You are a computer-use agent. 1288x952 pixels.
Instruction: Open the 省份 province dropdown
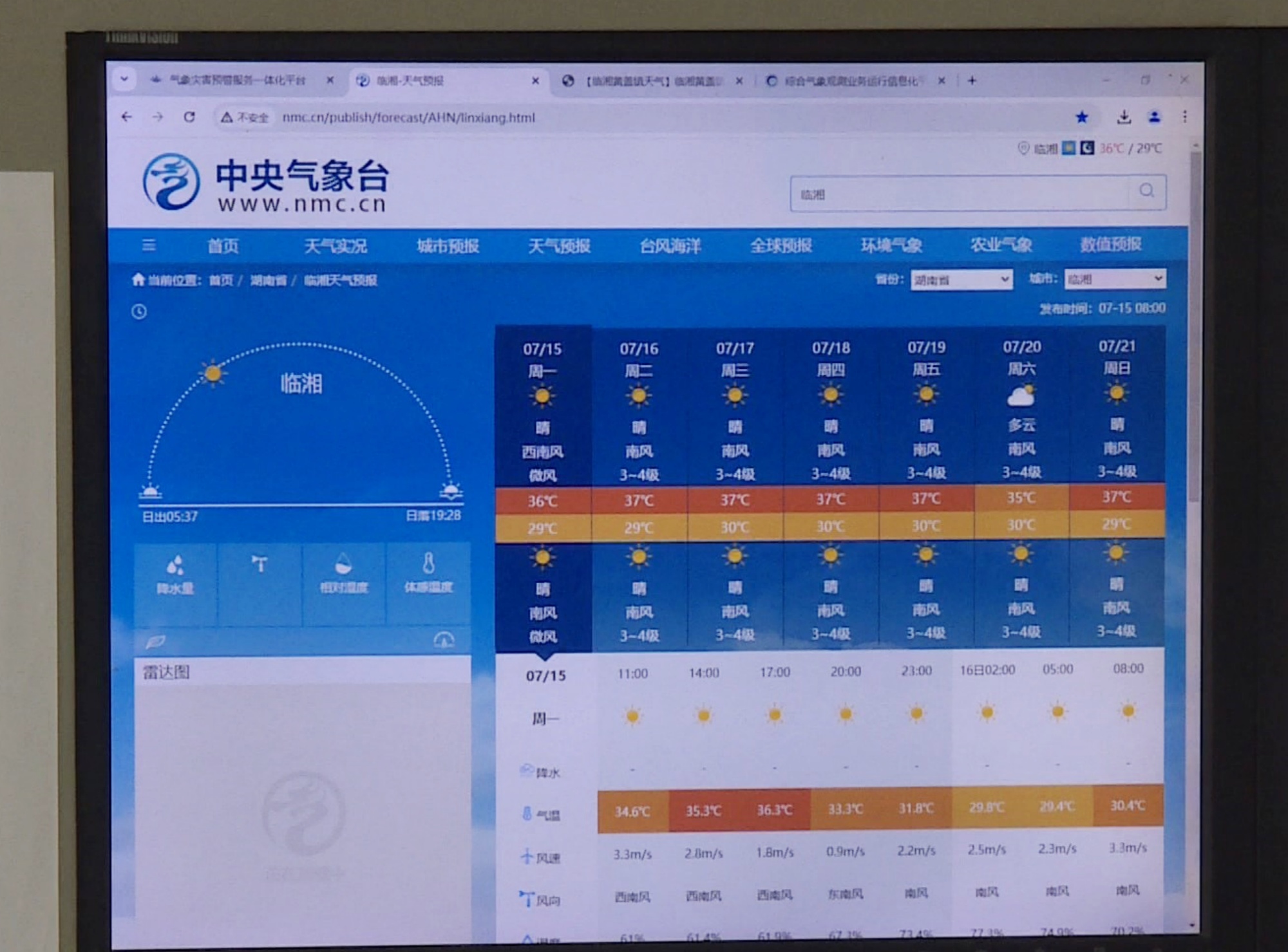961,280
